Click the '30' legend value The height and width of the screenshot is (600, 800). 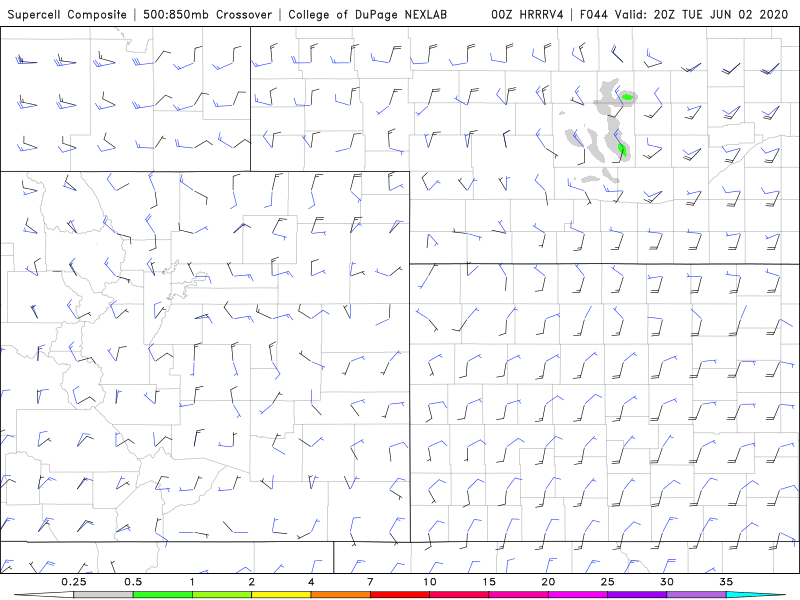point(667,582)
